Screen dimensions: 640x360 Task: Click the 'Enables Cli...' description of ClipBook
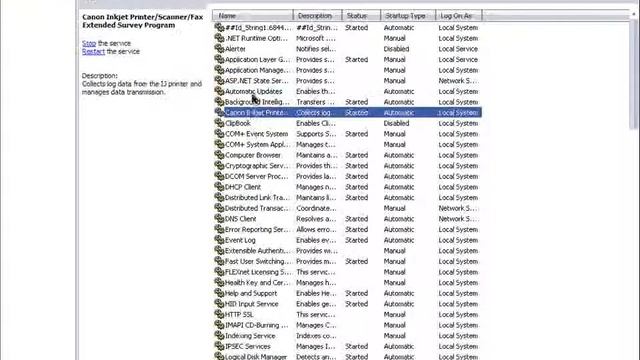316,123
